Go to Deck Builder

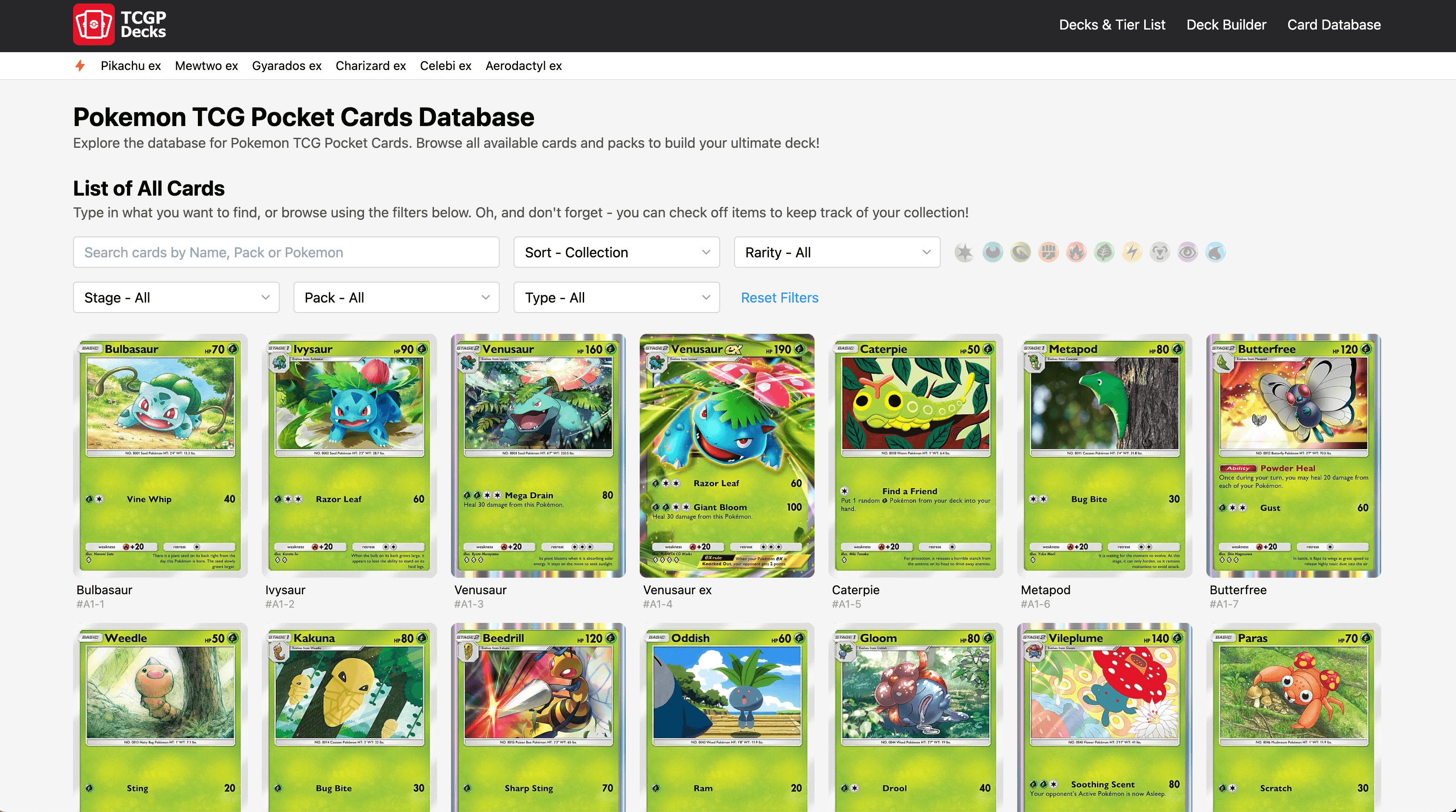1226,25
